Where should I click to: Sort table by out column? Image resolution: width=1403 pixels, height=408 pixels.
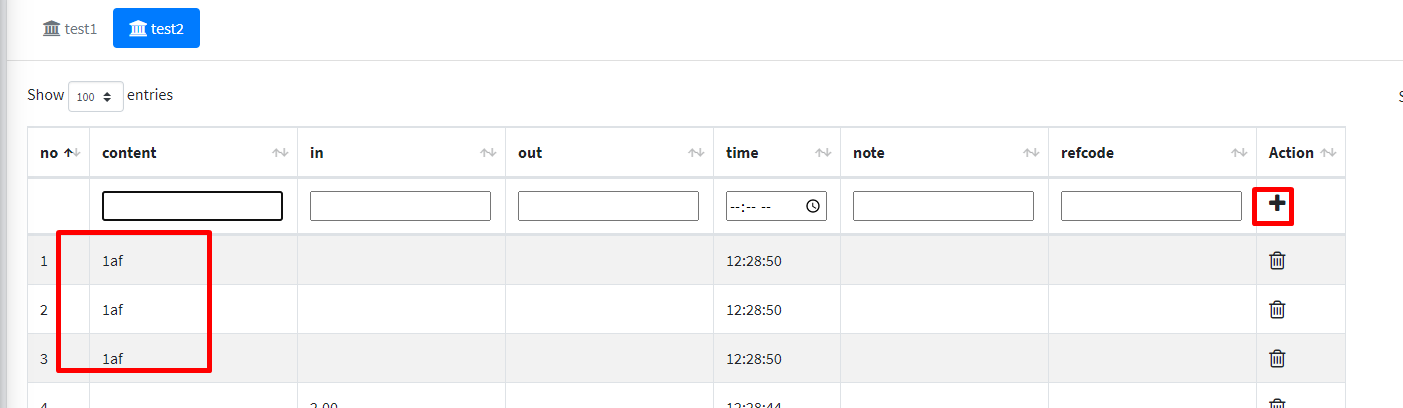point(696,153)
